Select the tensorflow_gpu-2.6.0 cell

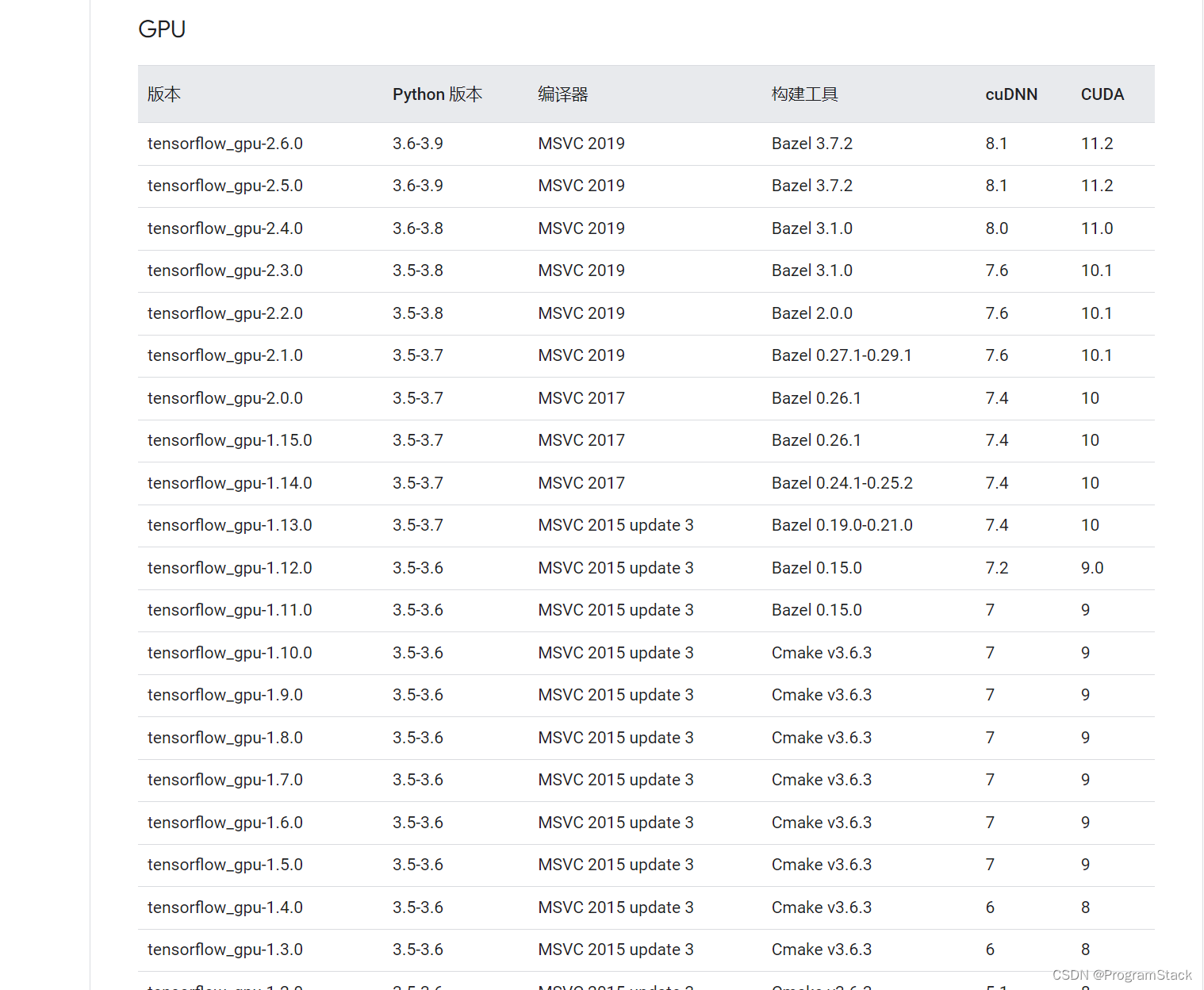click(x=225, y=144)
